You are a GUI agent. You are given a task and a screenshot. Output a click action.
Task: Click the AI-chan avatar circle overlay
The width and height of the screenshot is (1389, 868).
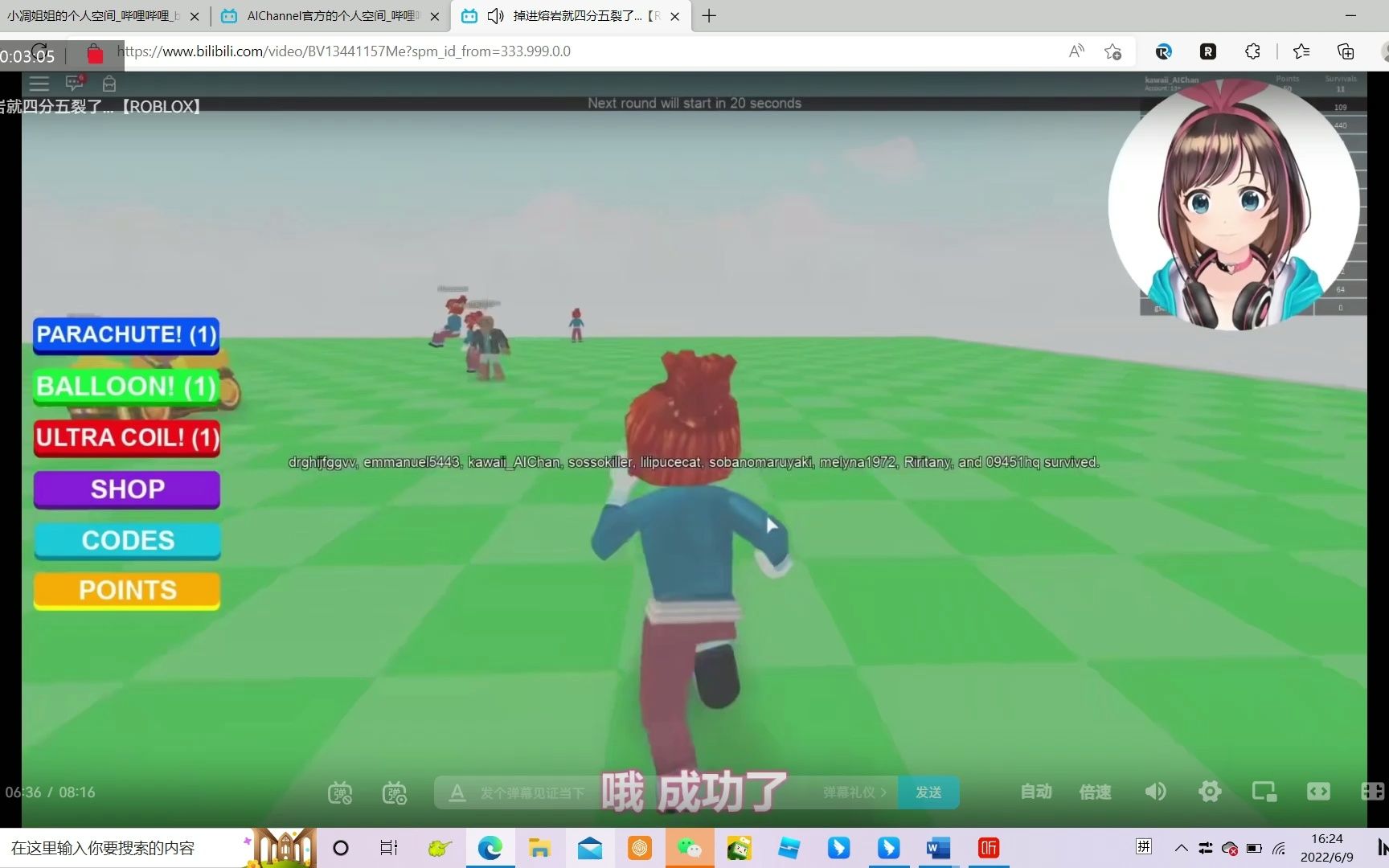1234,205
